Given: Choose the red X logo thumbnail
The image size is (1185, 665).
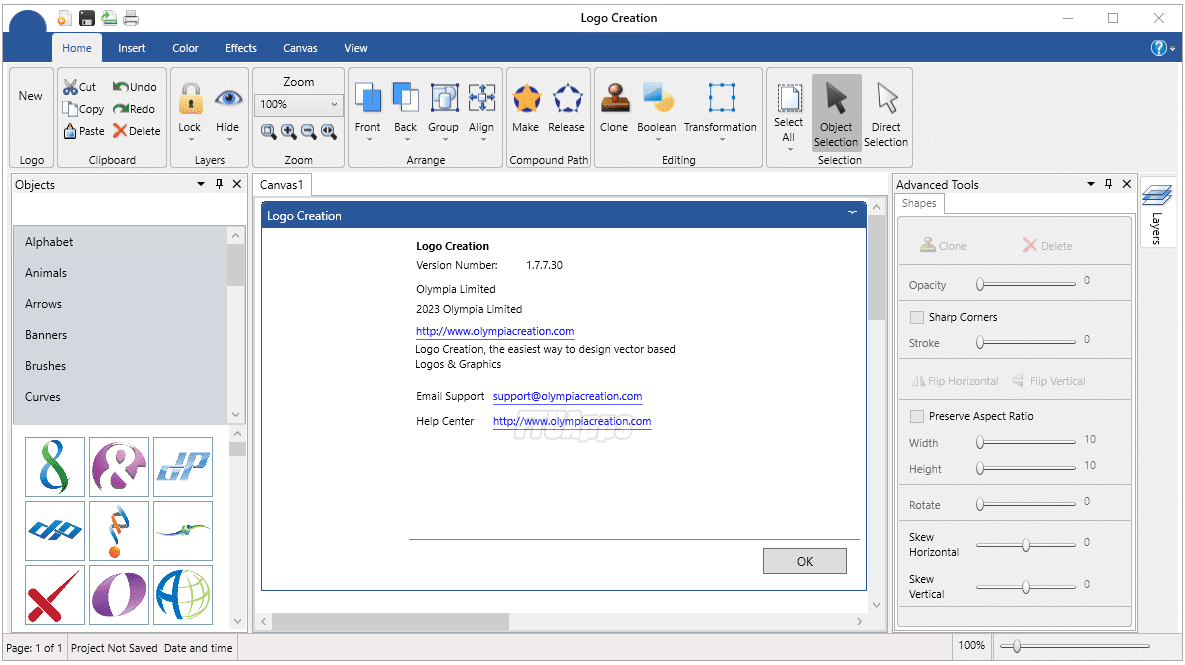Looking at the screenshot, I should [x=54, y=595].
